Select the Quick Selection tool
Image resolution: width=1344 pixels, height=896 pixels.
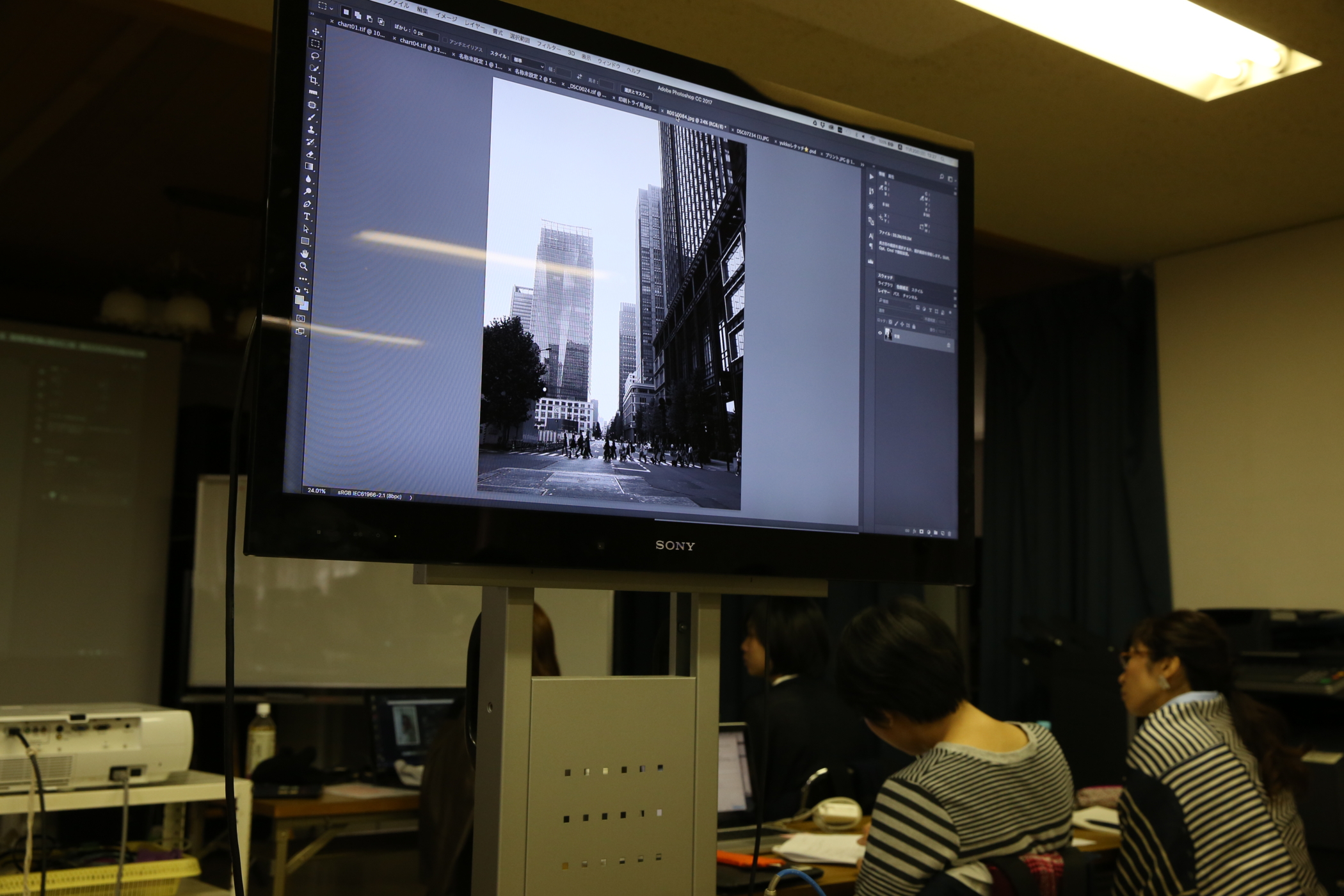point(314,68)
